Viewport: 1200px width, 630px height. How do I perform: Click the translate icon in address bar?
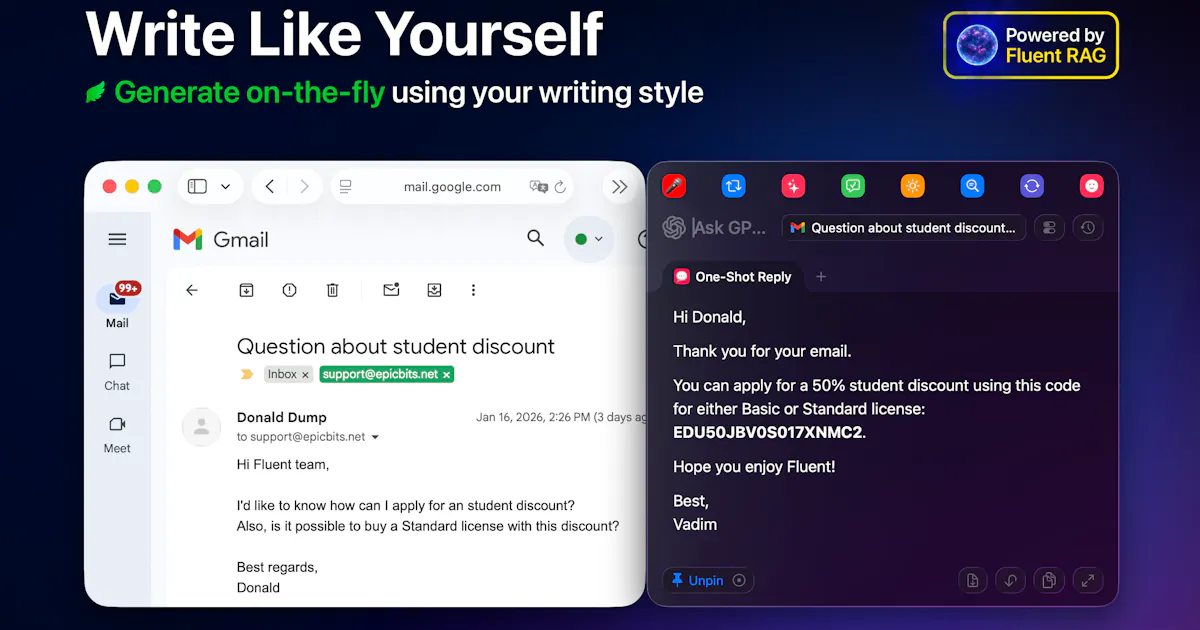pyautogui.click(x=538, y=187)
